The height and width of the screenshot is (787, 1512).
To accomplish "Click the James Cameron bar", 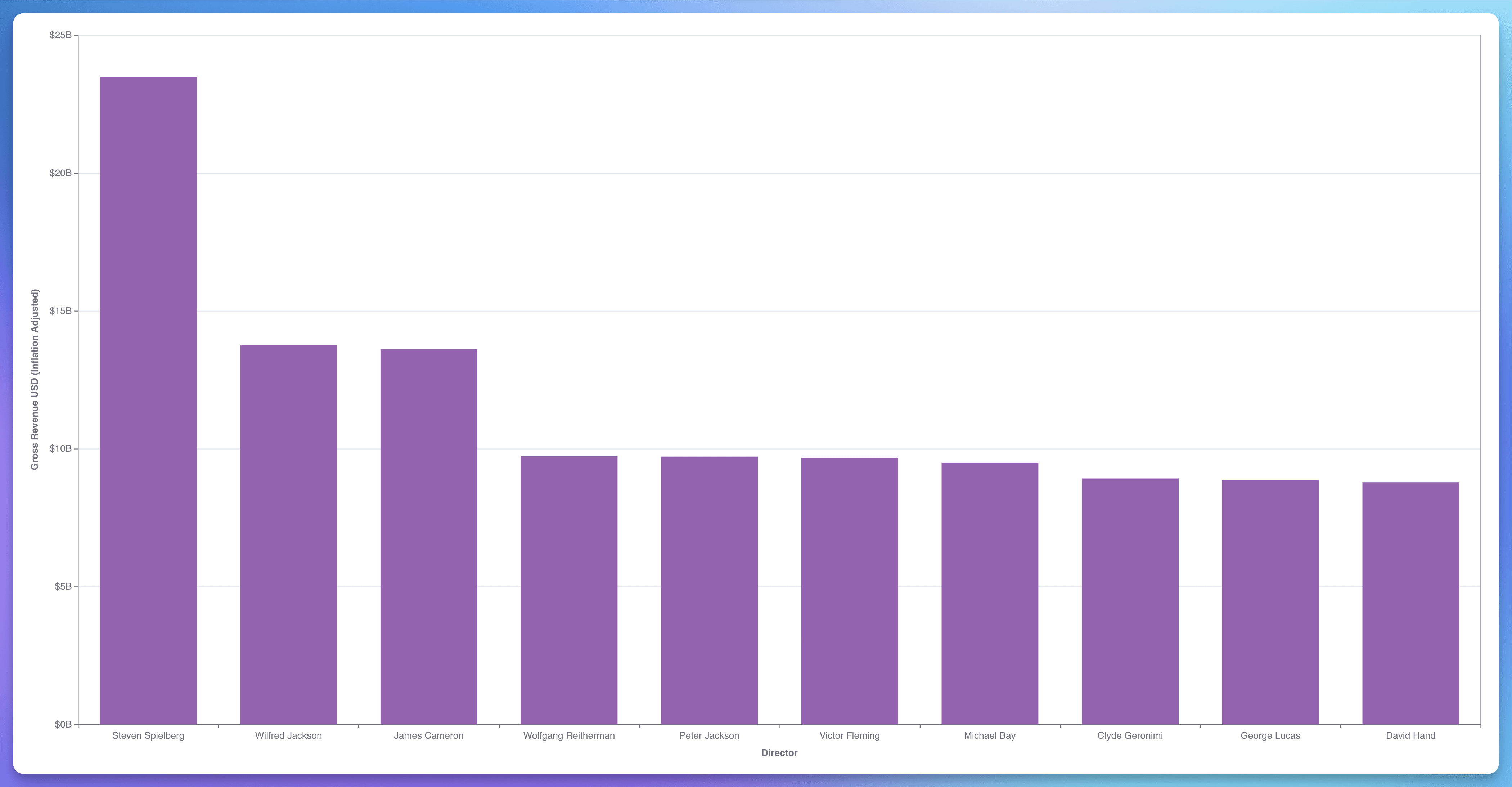I will [x=428, y=537].
